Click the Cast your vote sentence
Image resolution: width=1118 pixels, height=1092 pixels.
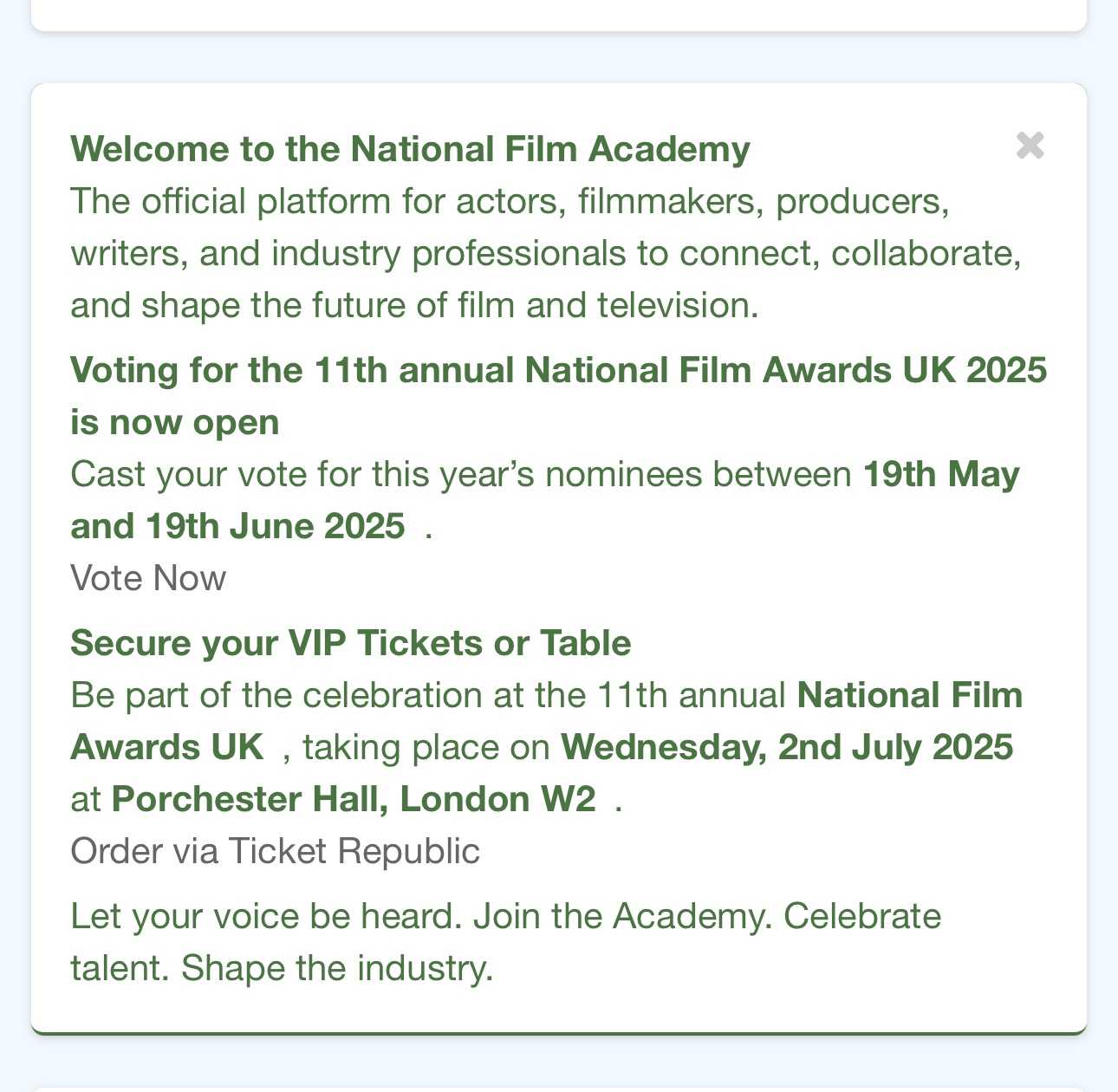[545, 500]
